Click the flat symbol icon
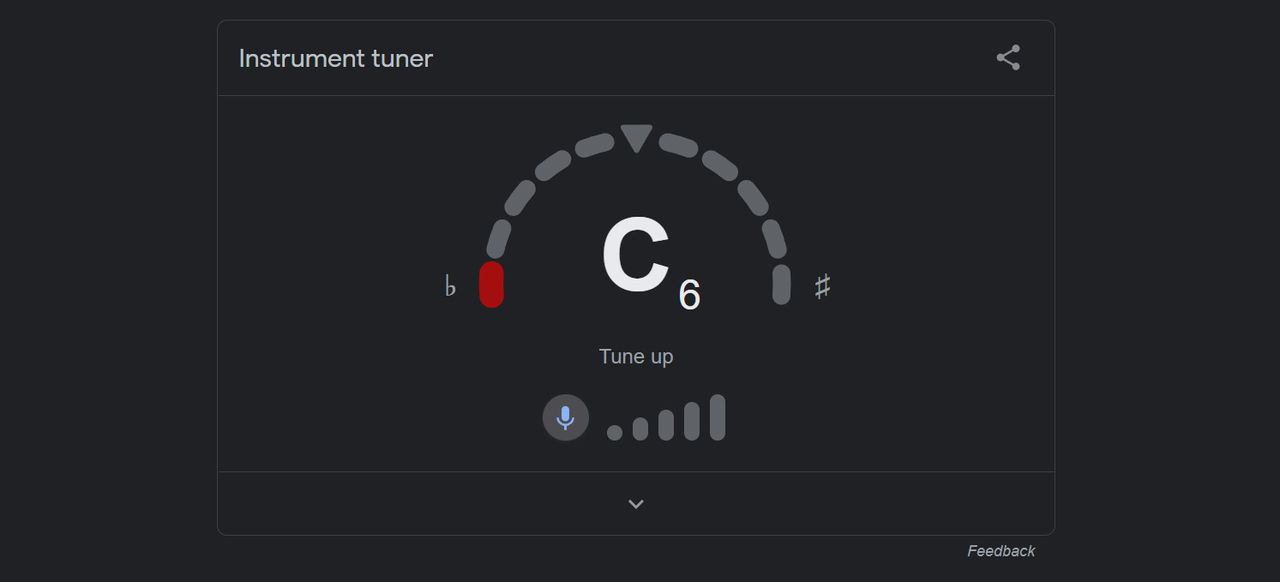The height and width of the screenshot is (582, 1280). 450,287
